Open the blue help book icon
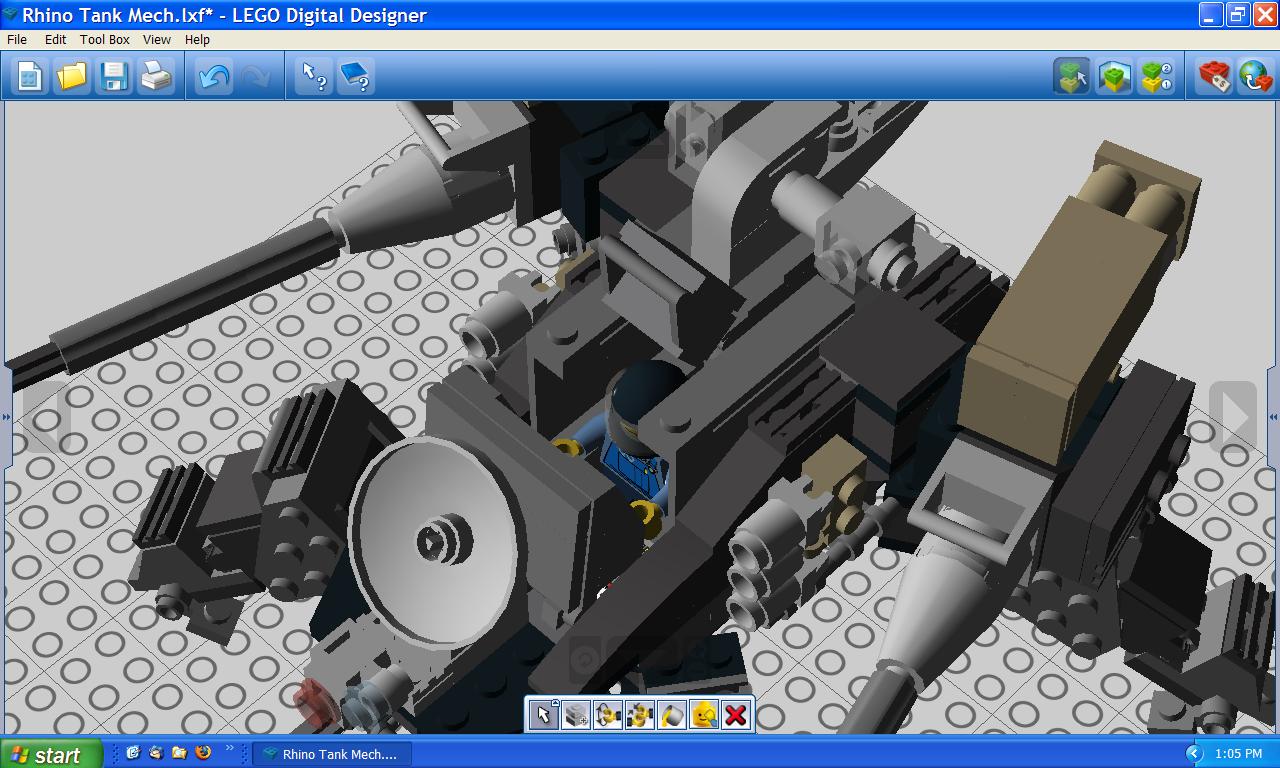The width and height of the screenshot is (1280, 768). click(356, 76)
